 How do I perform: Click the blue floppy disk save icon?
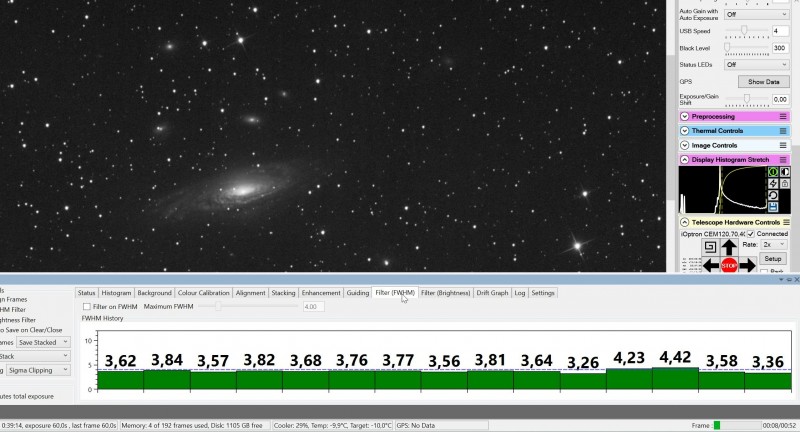point(773,207)
